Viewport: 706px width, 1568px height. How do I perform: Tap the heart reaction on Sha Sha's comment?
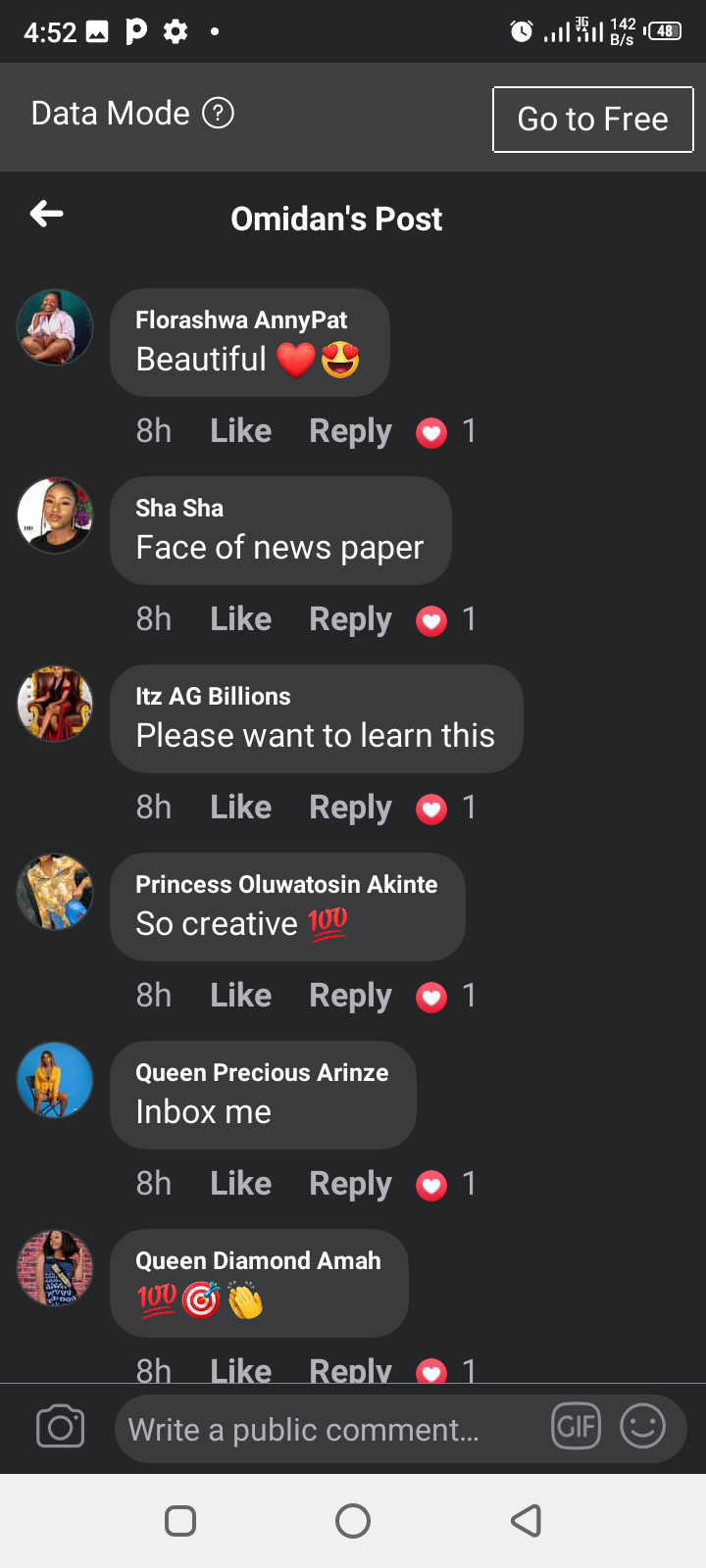(x=431, y=620)
